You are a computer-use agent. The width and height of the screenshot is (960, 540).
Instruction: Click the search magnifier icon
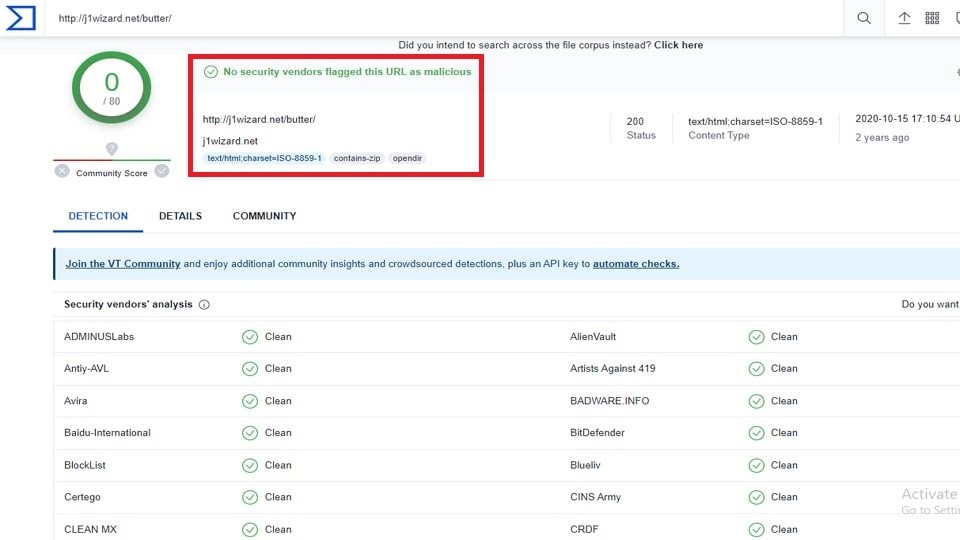pyautogui.click(x=864, y=18)
